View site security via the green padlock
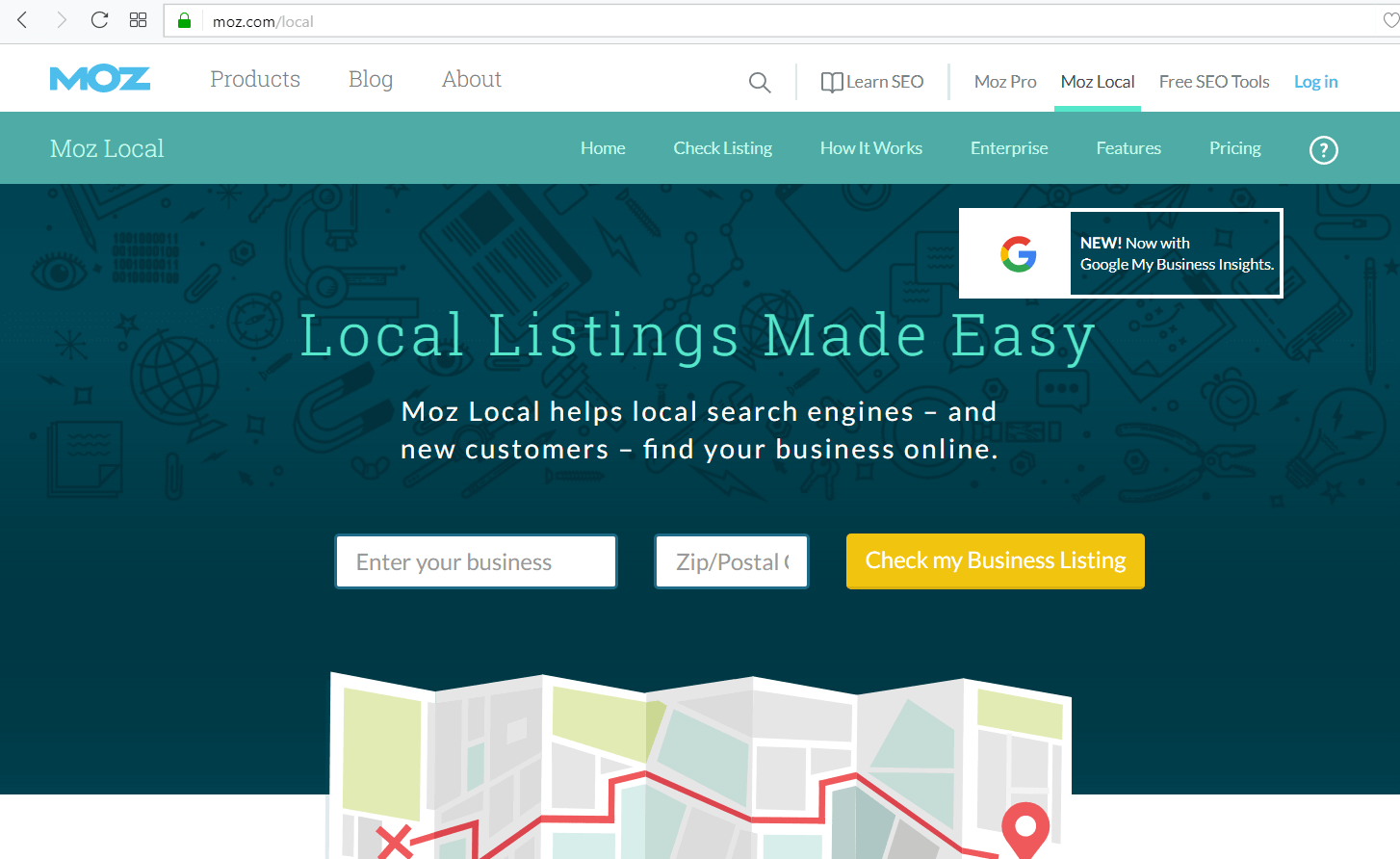The height and width of the screenshot is (859, 1400). click(184, 20)
